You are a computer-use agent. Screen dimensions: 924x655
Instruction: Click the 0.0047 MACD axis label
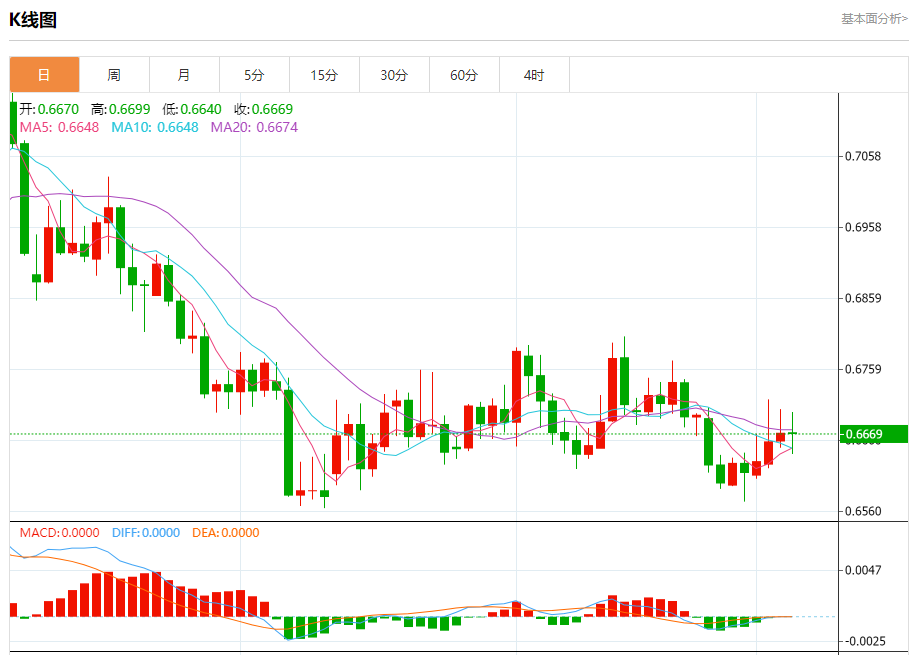click(863, 570)
